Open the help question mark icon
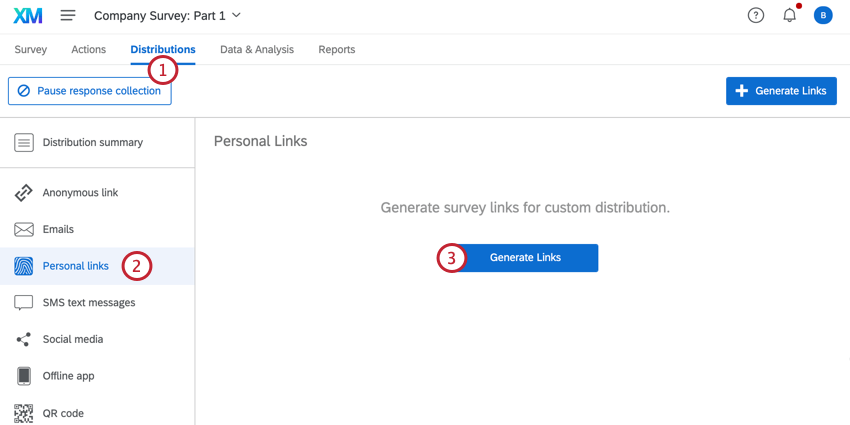850x425 pixels. pos(756,16)
